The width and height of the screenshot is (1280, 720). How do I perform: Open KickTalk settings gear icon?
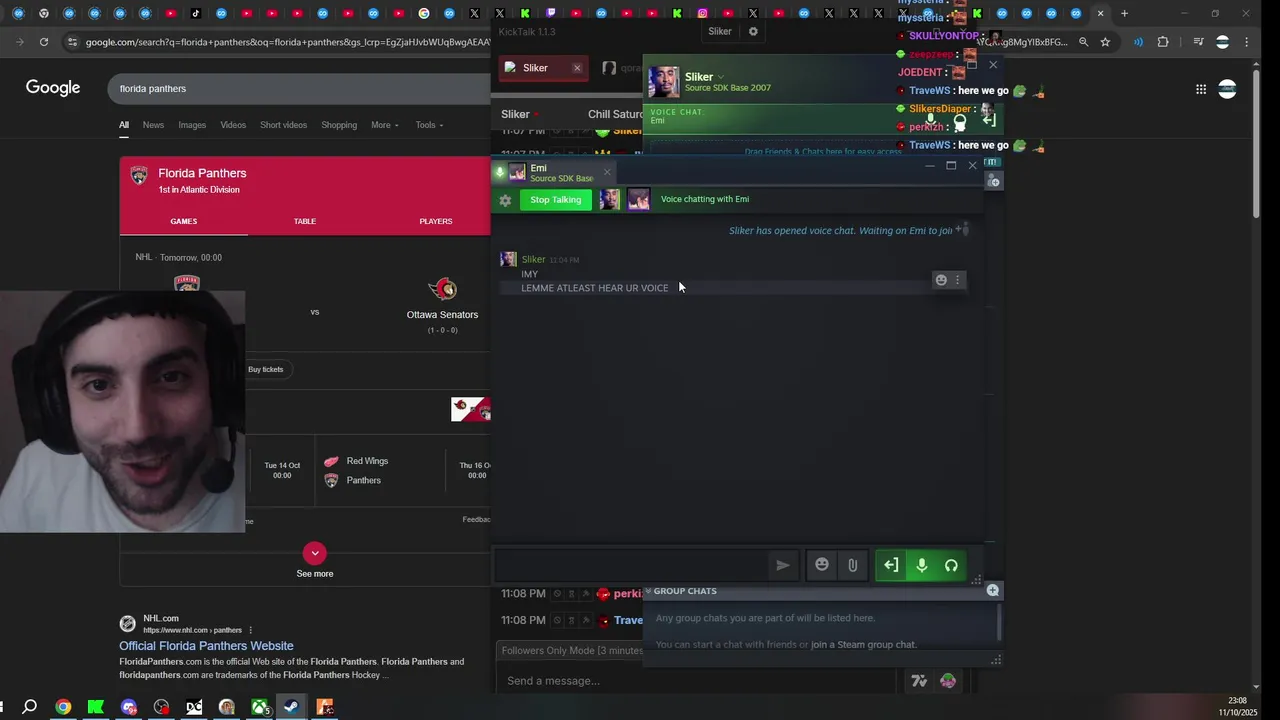click(x=753, y=31)
